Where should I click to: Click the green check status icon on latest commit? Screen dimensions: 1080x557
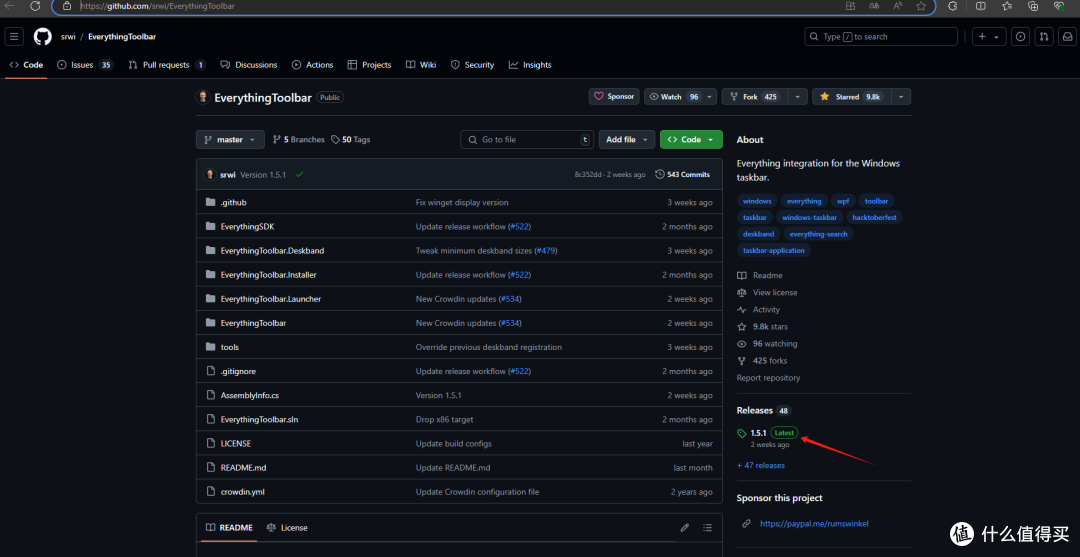tap(299, 175)
